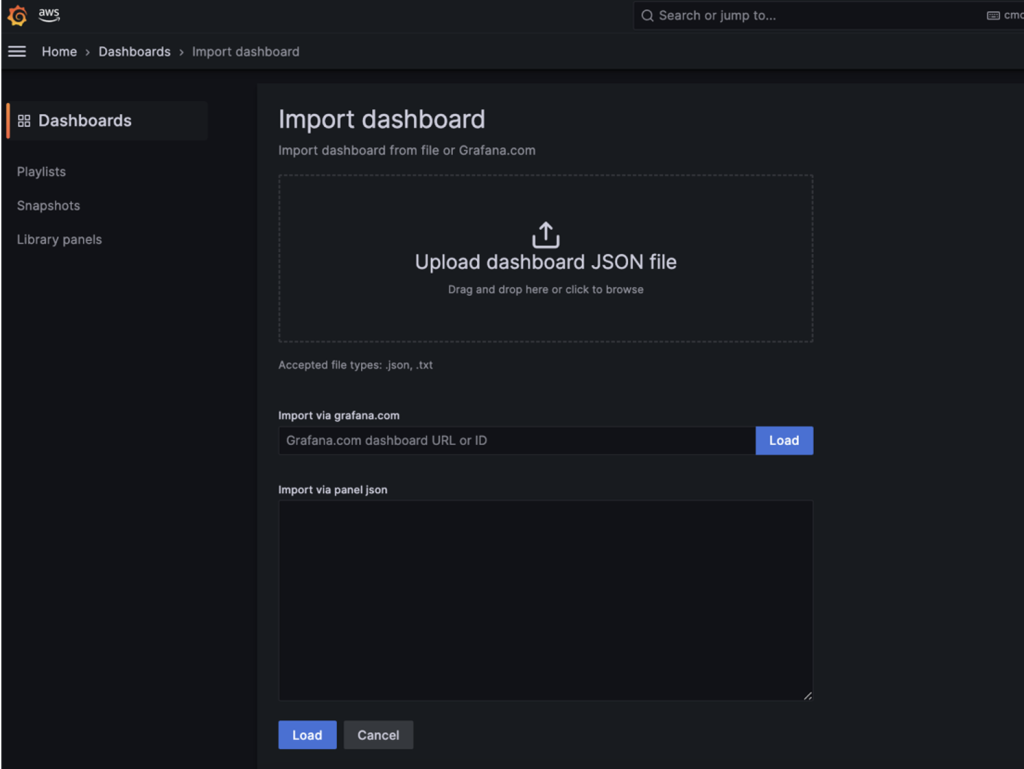1024x769 pixels.
Task: Click the Cancel button
Action: click(x=378, y=735)
